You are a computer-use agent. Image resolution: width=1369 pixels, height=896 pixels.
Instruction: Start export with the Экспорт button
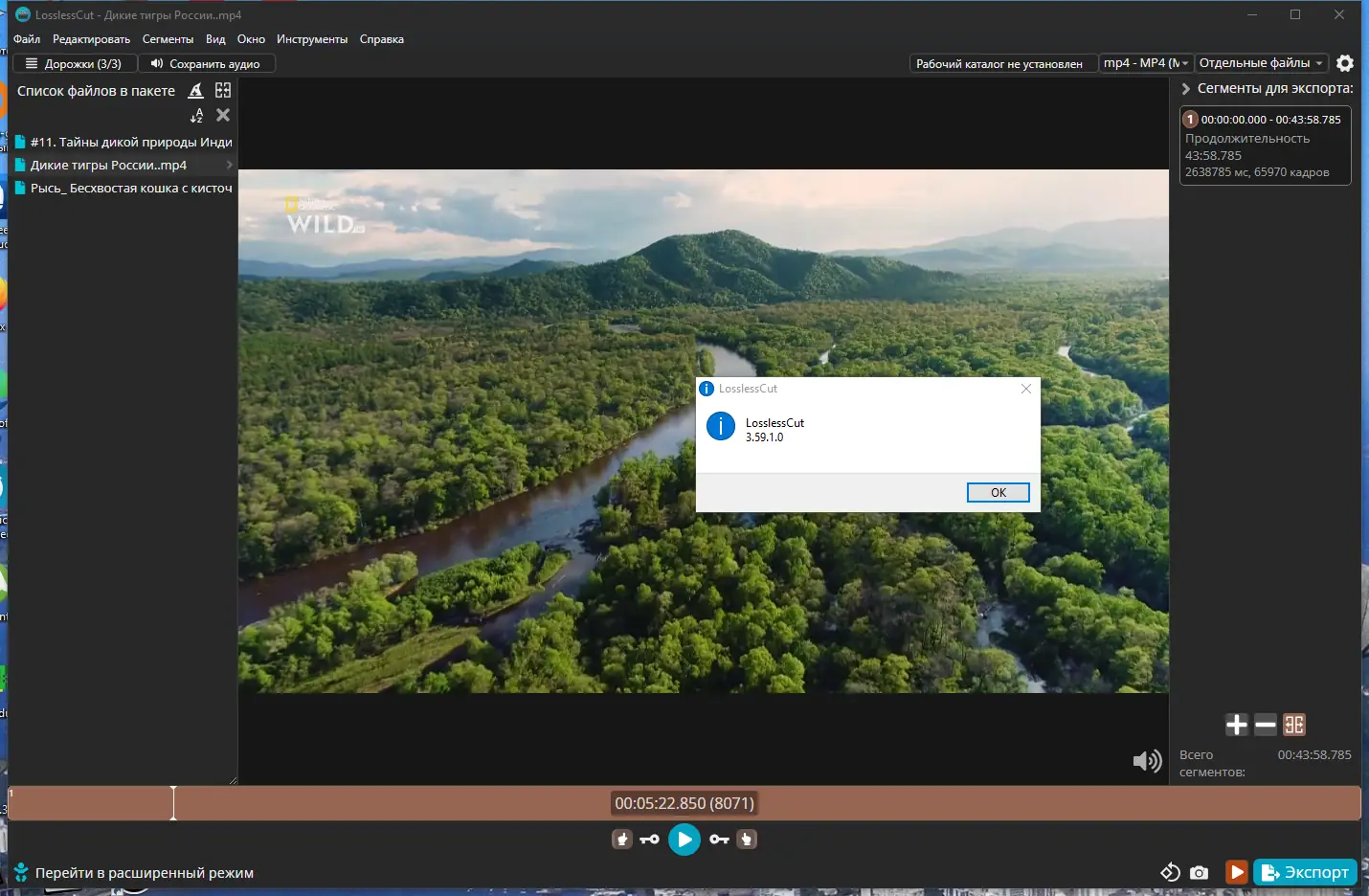click(x=1304, y=872)
